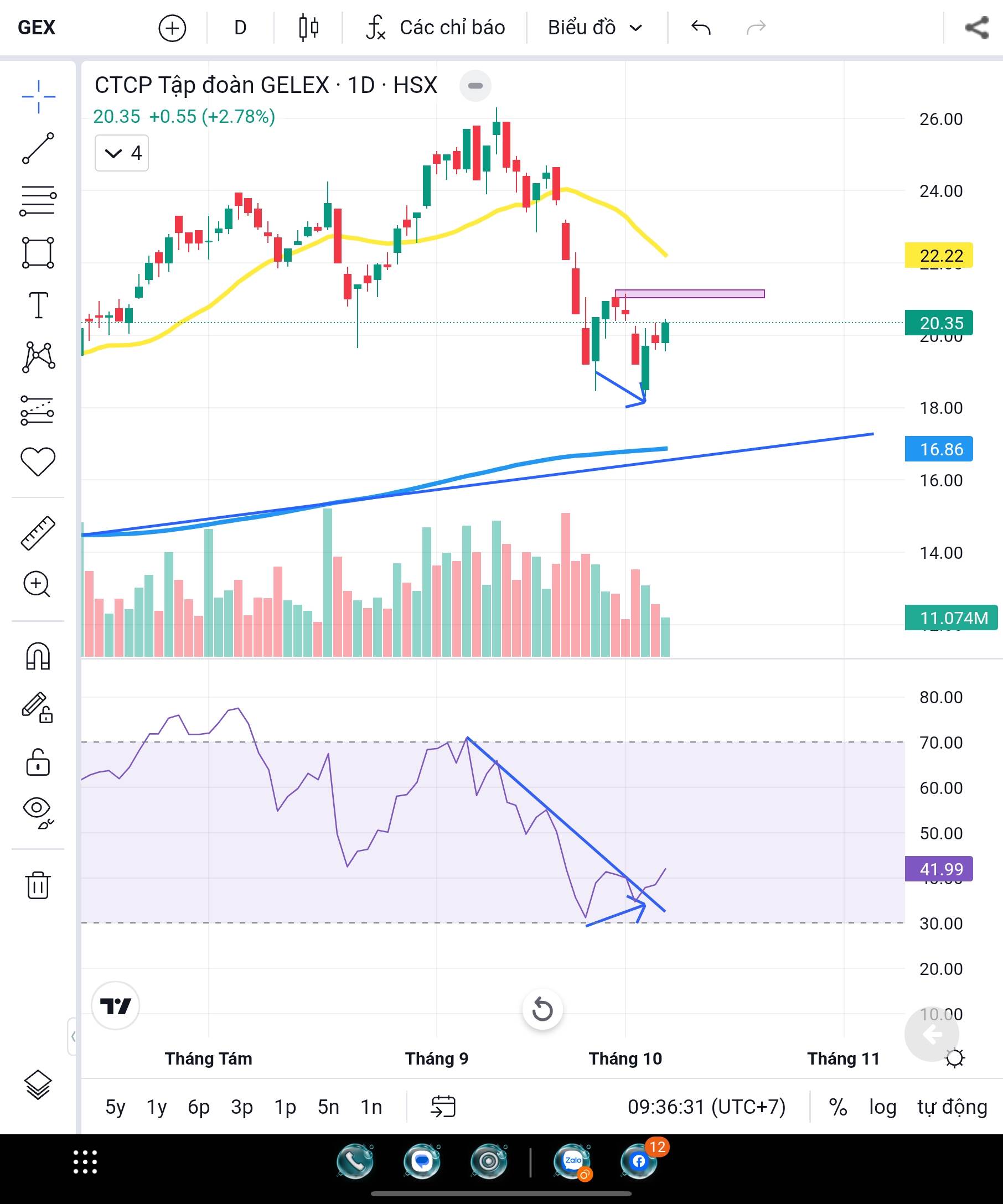Select the pink rectangle drawing on chart
This screenshot has width=1003, height=1204.
point(690,294)
